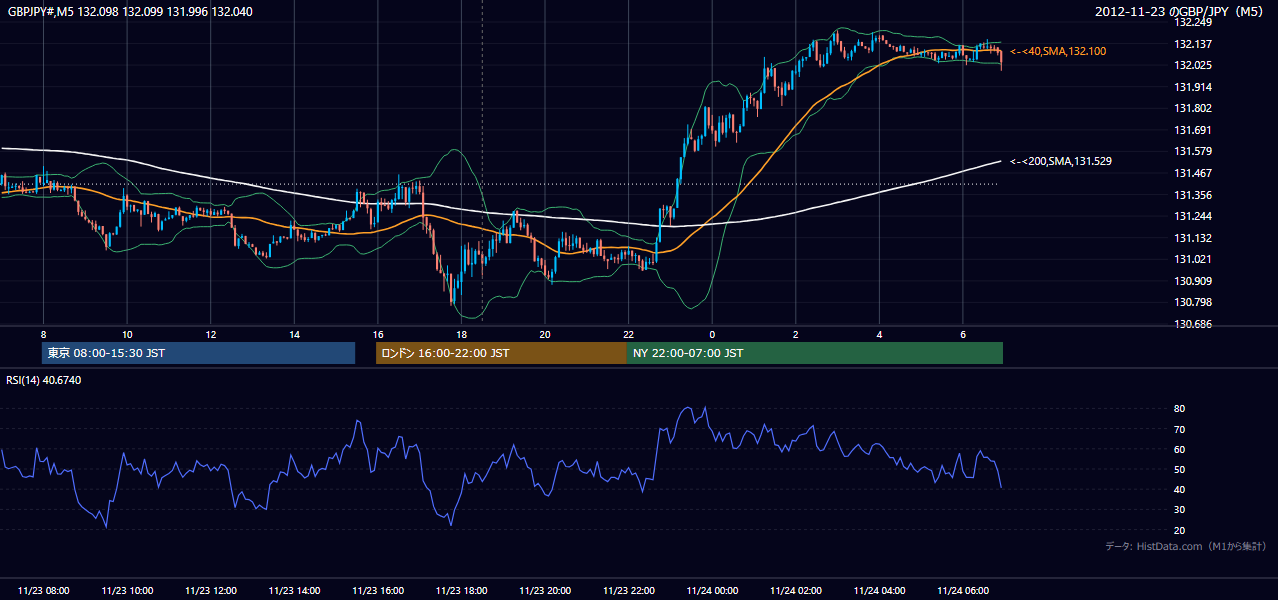Click the 131.914 price axis label
Image resolution: width=1278 pixels, height=600 pixels.
1193,87
